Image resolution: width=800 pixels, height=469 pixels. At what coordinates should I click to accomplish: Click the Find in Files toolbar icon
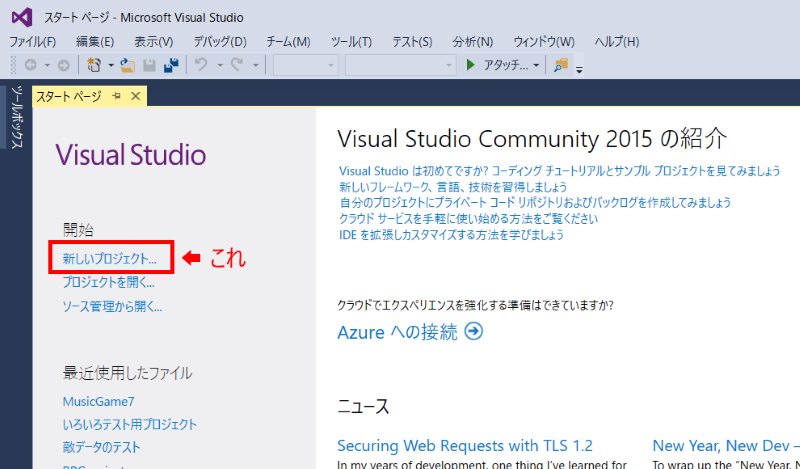coord(561,65)
